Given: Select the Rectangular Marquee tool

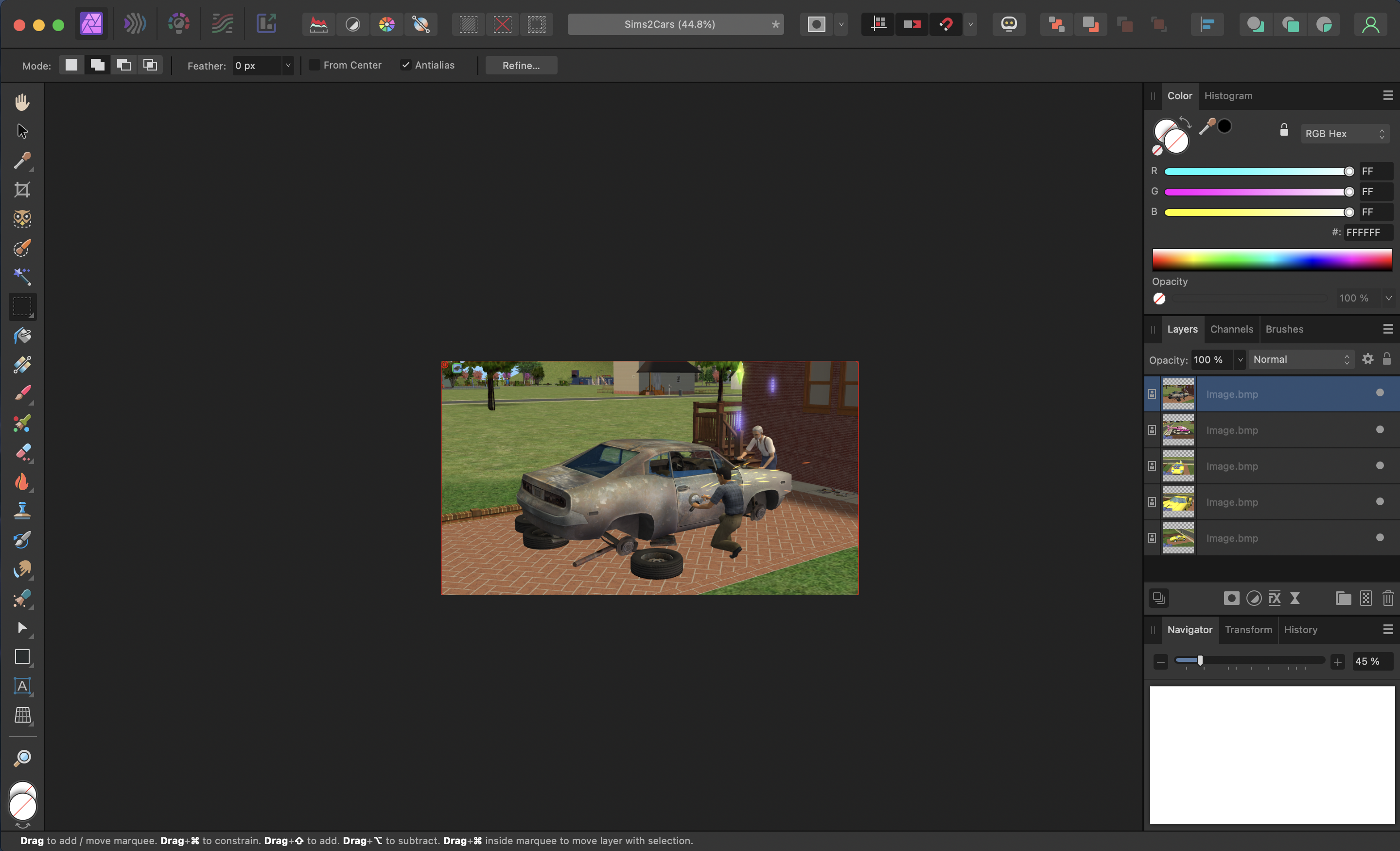Looking at the screenshot, I should (x=22, y=306).
